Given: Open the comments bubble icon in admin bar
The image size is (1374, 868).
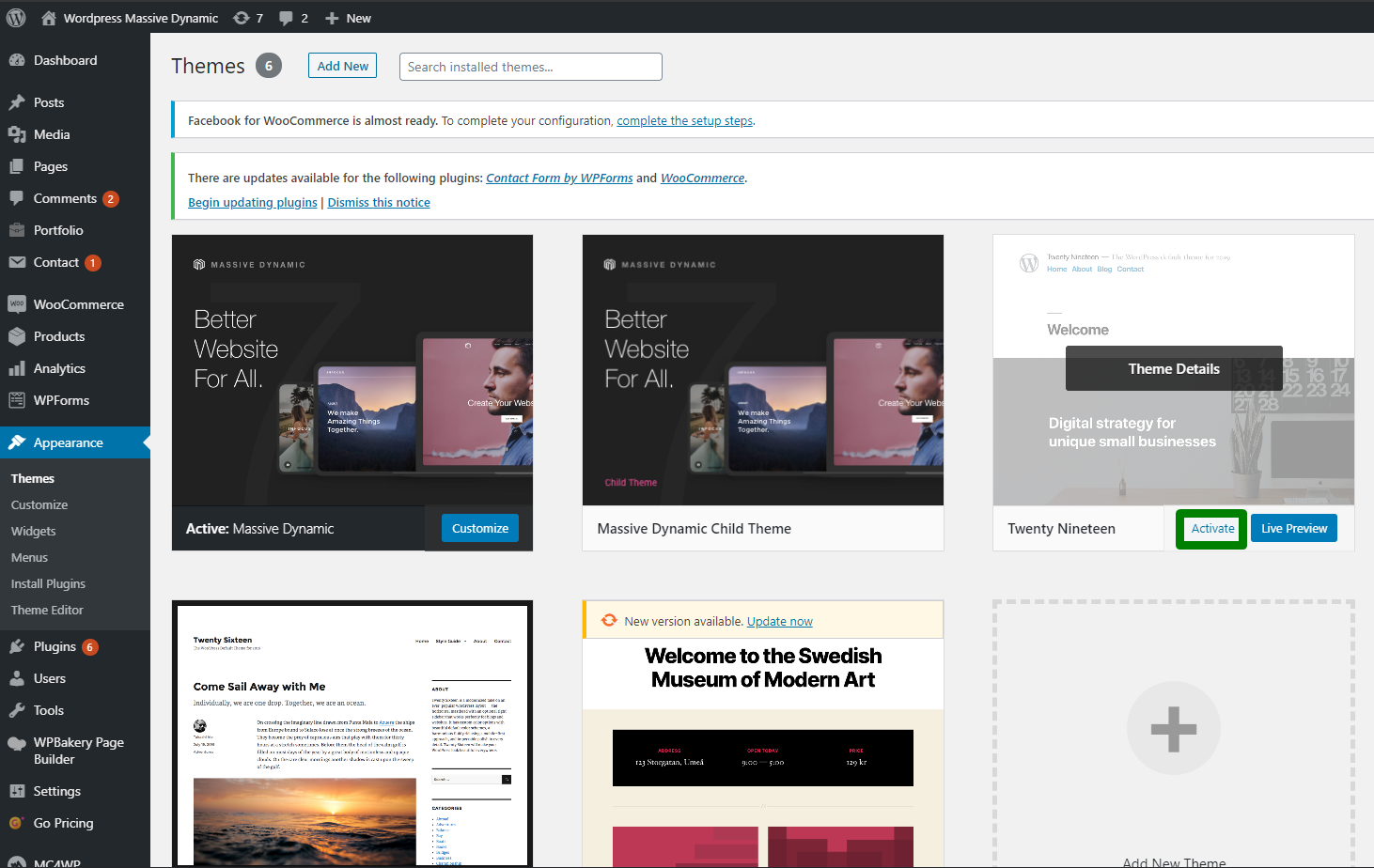Looking at the screenshot, I should pos(287,18).
